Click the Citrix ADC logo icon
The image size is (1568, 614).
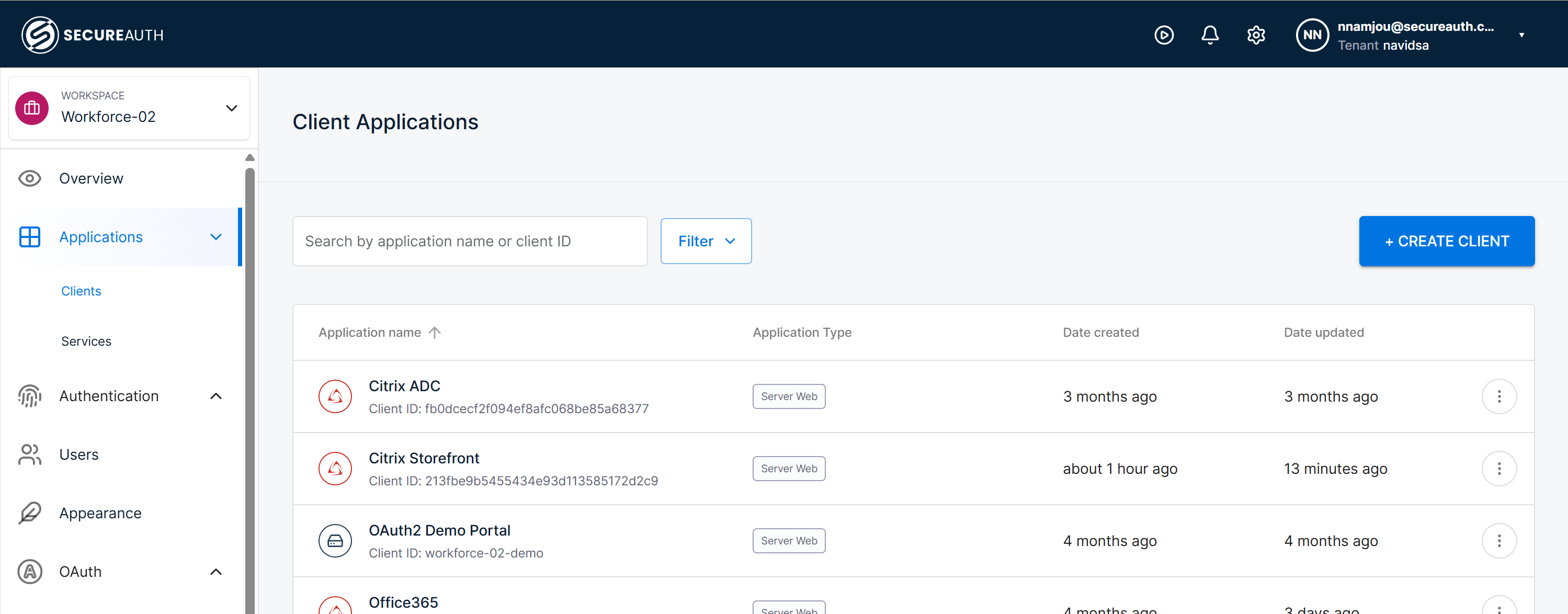point(335,396)
